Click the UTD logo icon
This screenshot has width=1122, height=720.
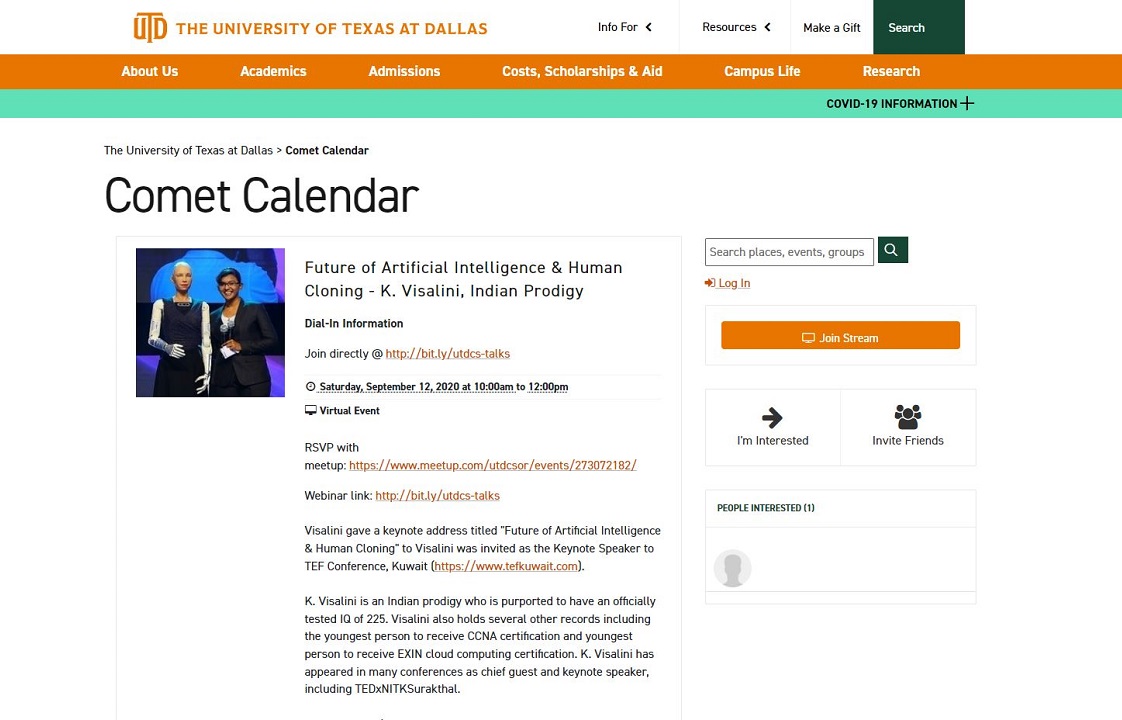coord(150,27)
